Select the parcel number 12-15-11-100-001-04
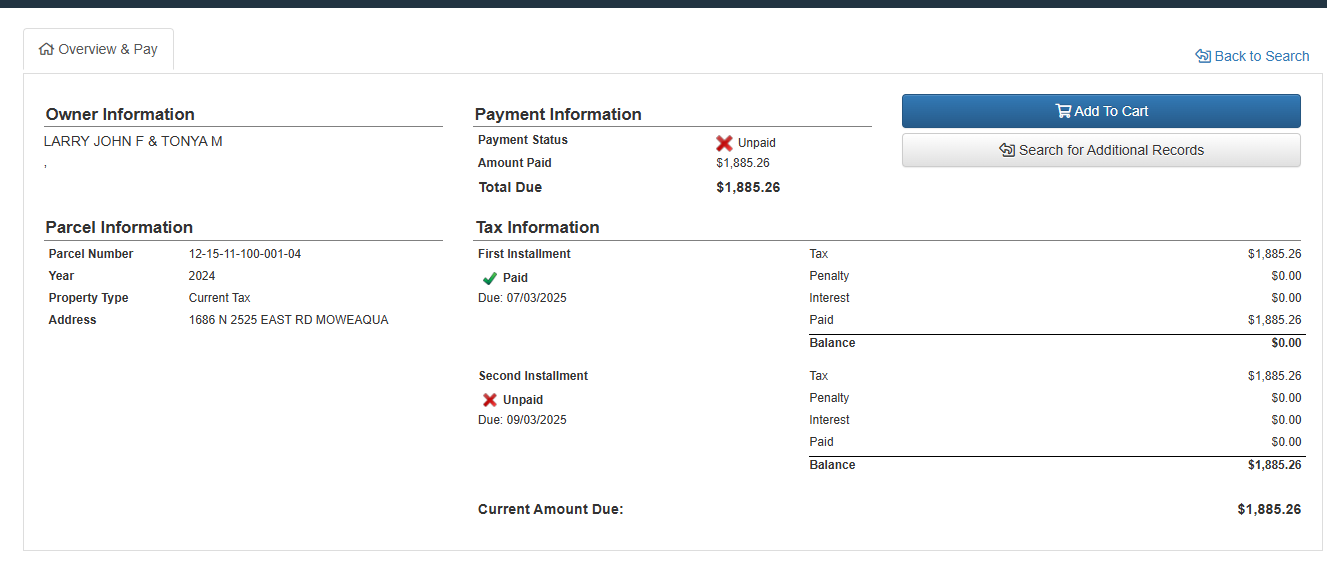This screenshot has height=562, width=1327. (245, 254)
